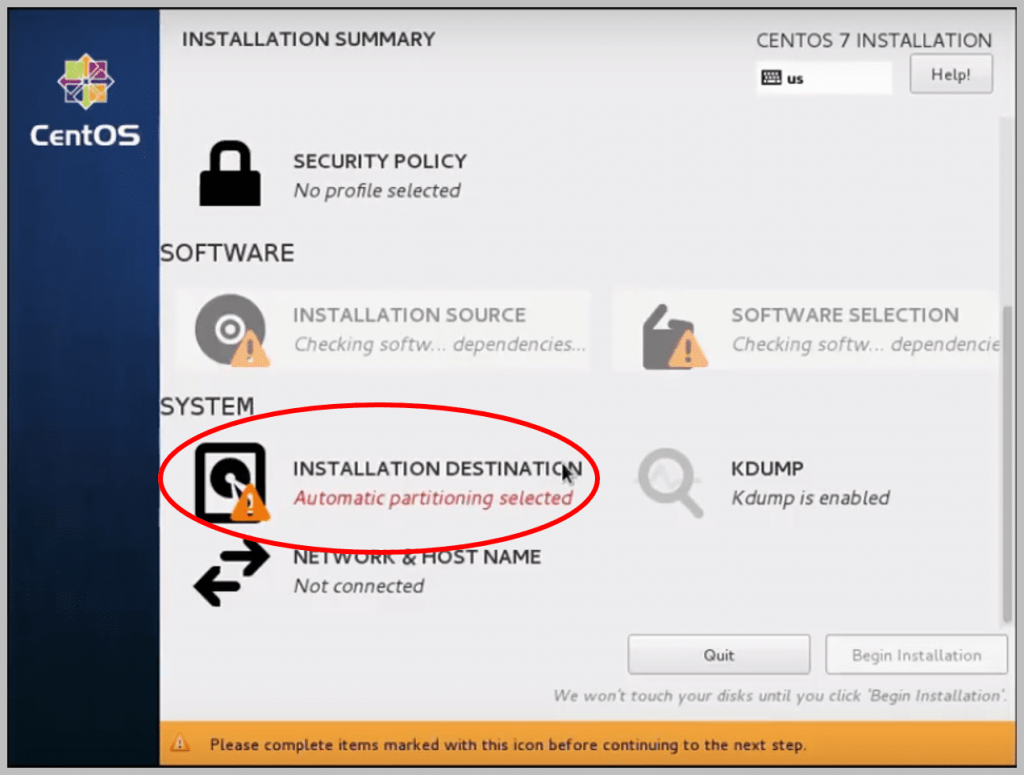
Task: Open the SOFTWARE SELECTION label
Action: pyautogui.click(x=845, y=315)
